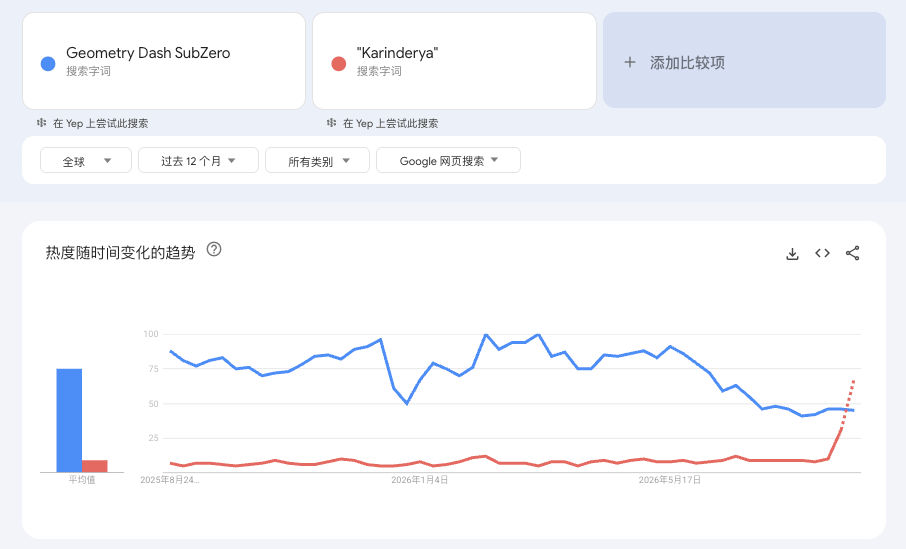Try Karinderya search on Yep link
This screenshot has height=549, width=906.
(x=391, y=123)
